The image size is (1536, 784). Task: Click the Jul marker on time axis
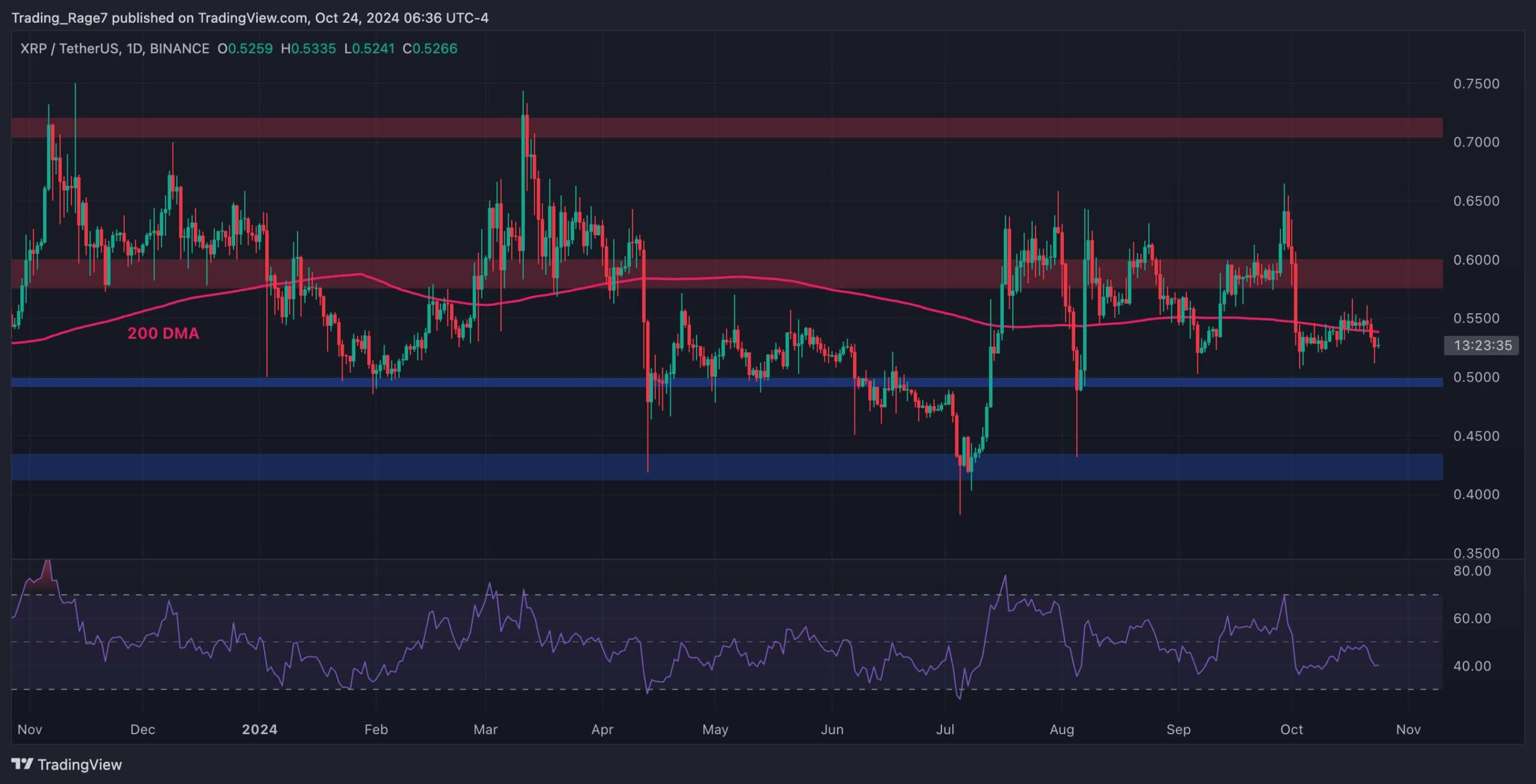pos(945,729)
